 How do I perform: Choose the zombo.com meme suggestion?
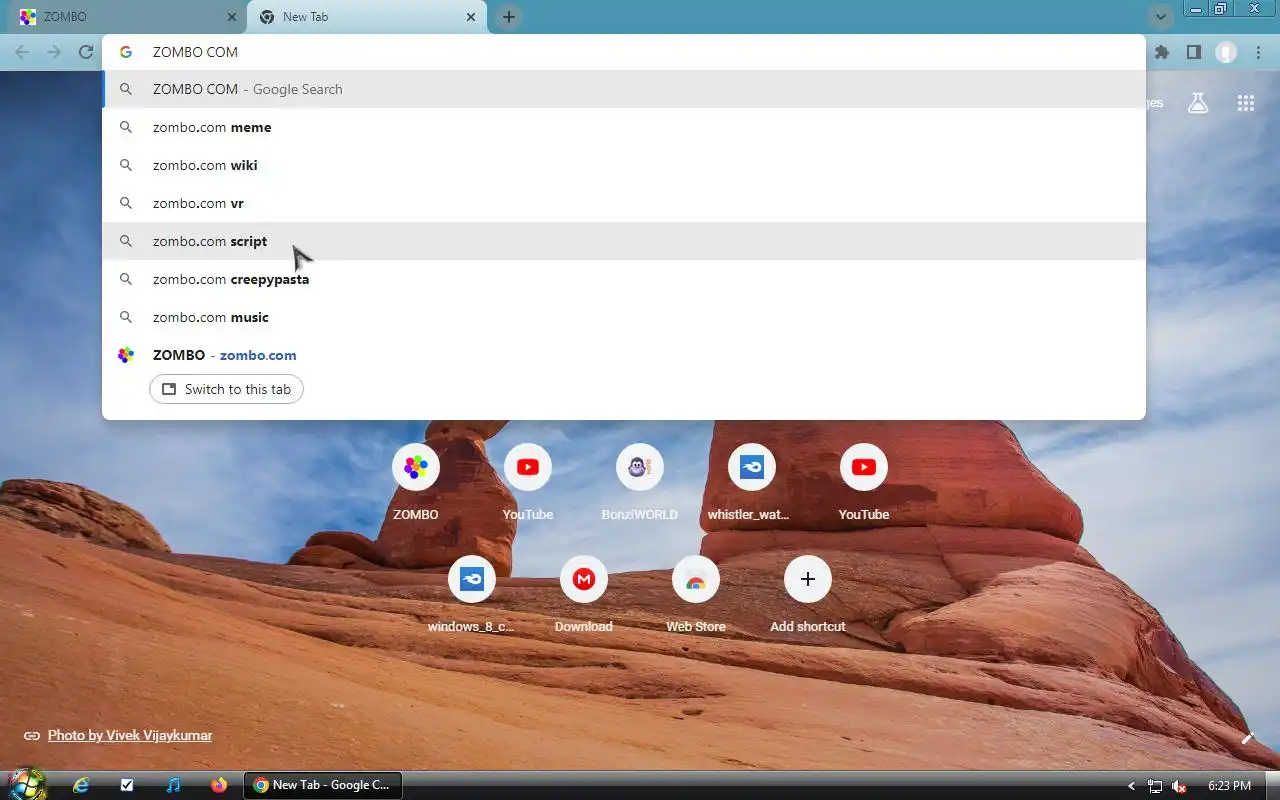(x=624, y=127)
